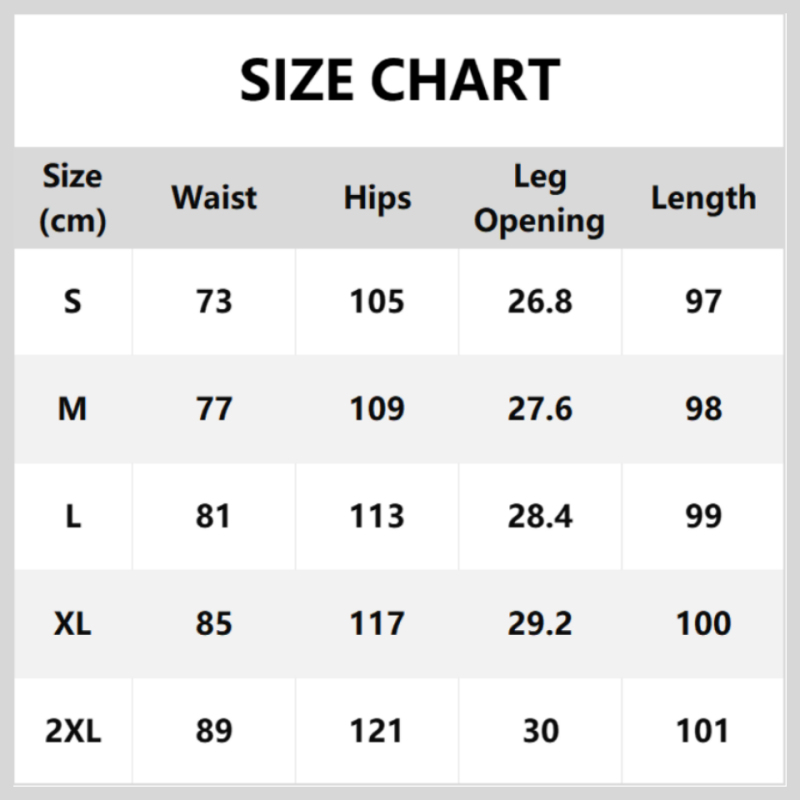Click waist value 81 for size L
The width and height of the screenshot is (800, 800).
[x=214, y=516]
